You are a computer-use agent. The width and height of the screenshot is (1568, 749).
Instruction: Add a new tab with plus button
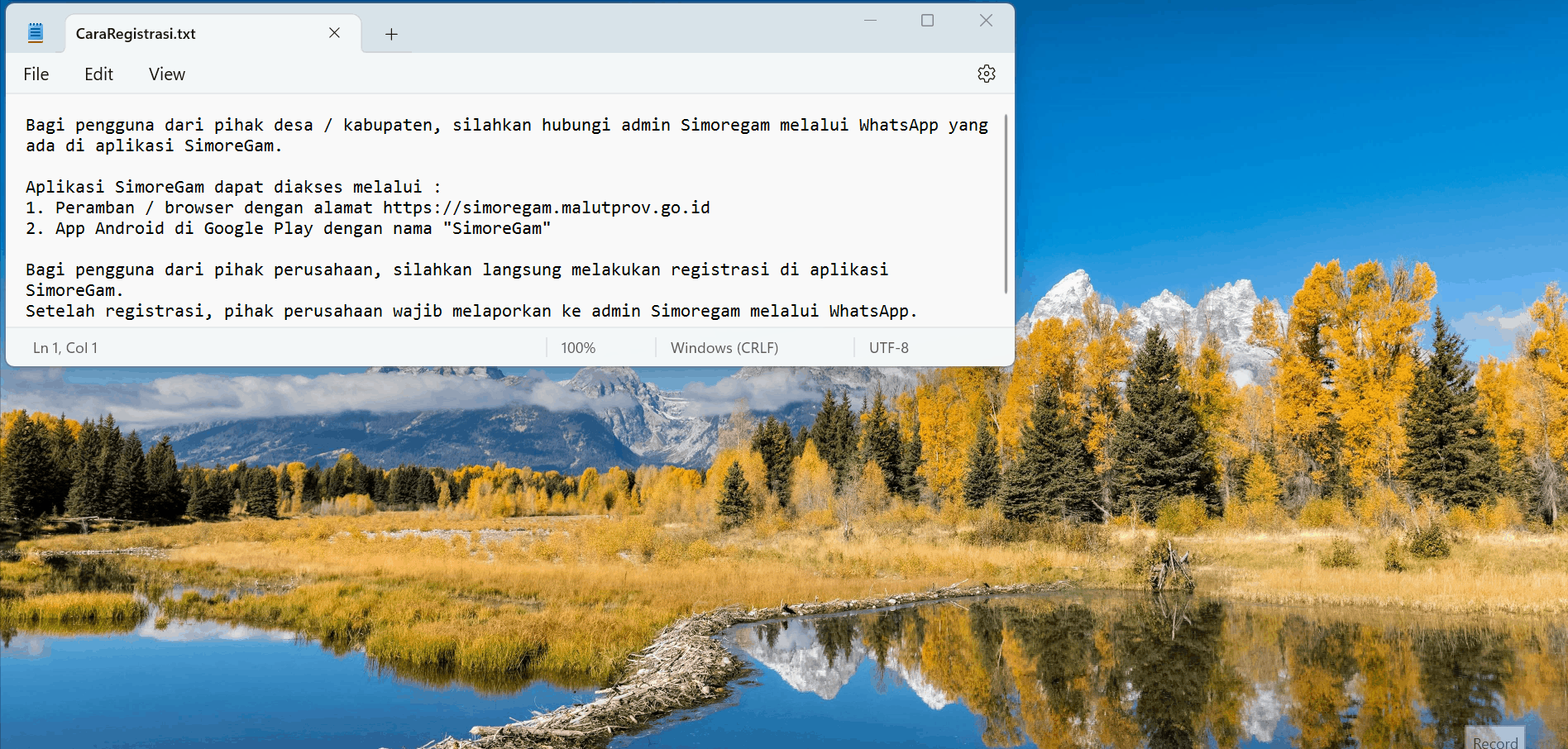tap(391, 34)
